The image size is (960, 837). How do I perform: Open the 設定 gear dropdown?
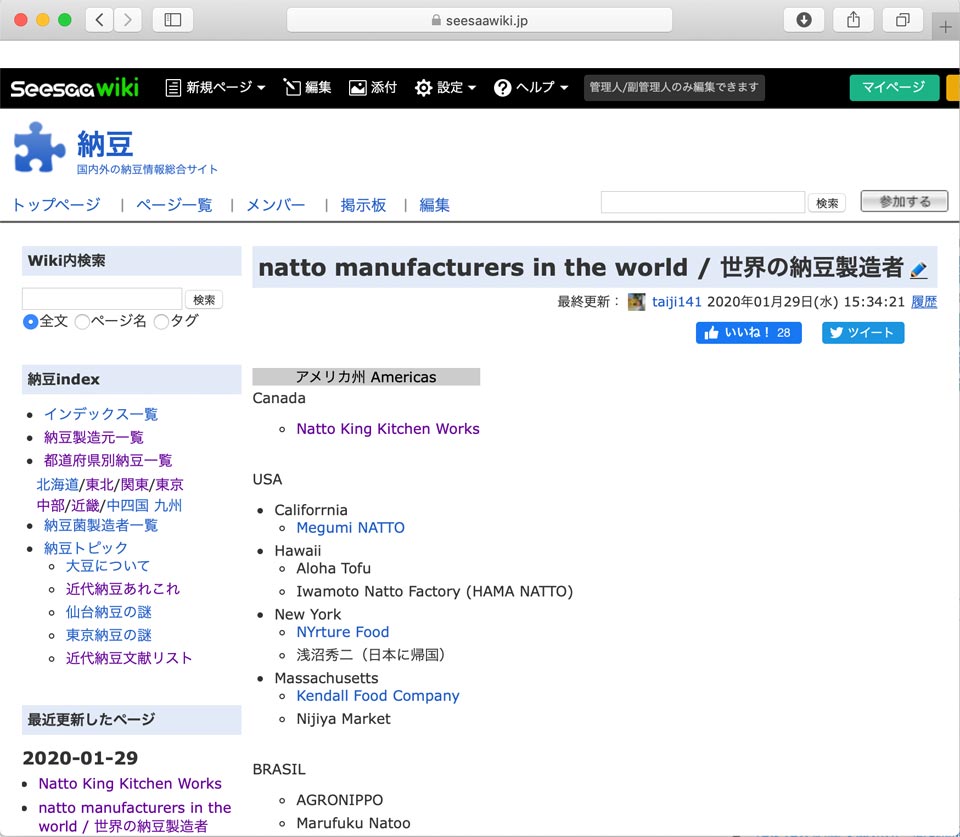tap(445, 88)
